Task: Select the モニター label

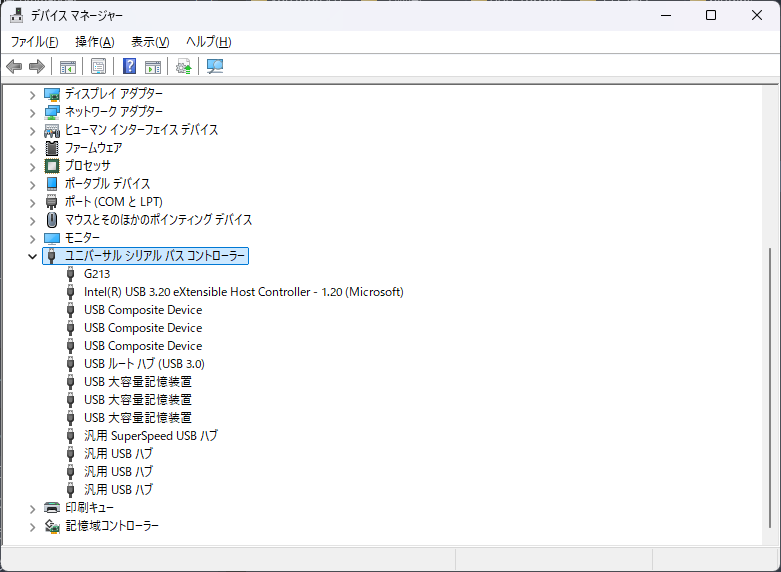Action: [x=82, y=238]
